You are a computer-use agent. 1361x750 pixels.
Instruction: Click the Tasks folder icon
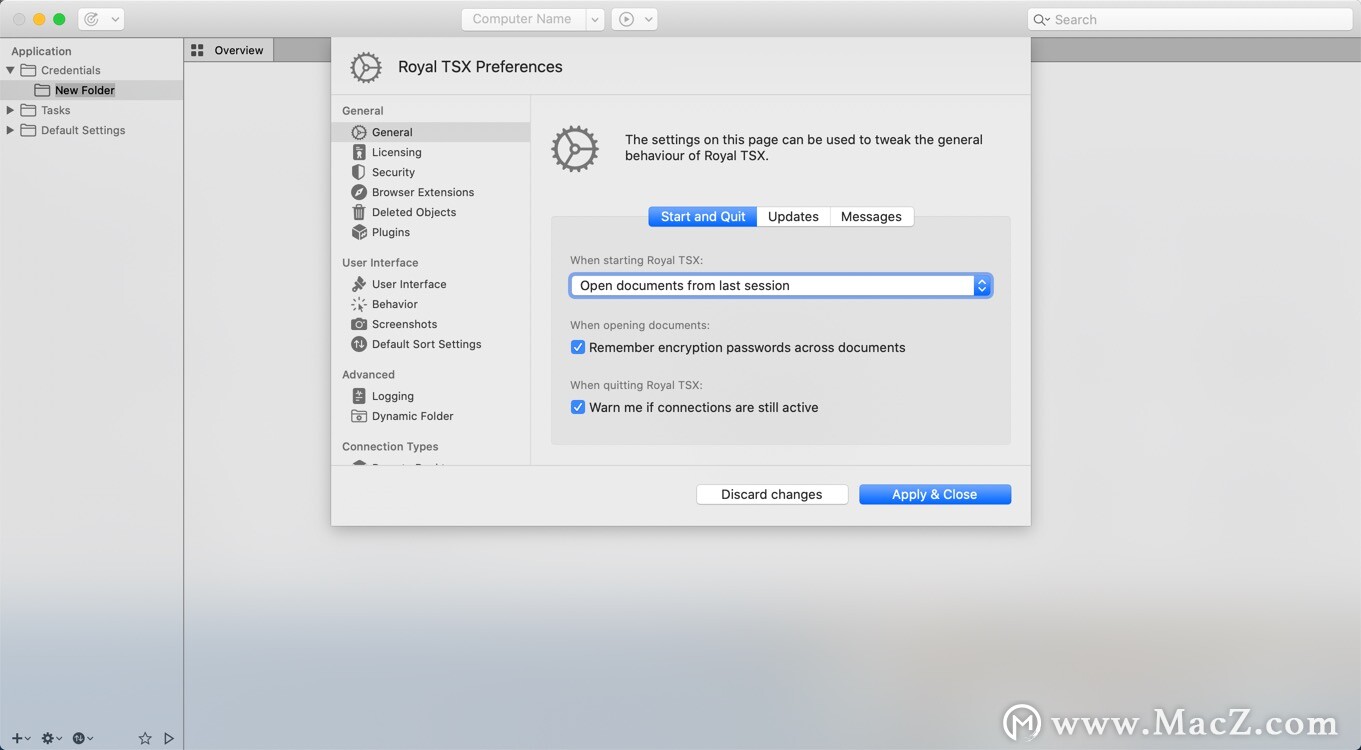[x=28, y=110]
